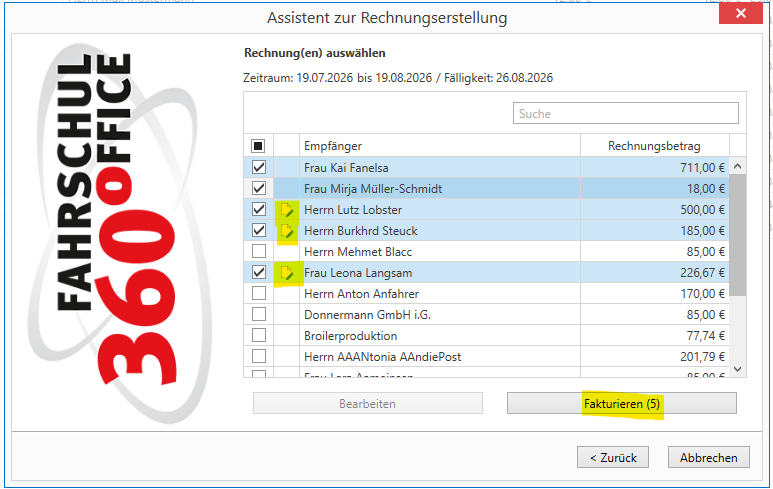The height and width of the screenshot is (489, 773).
Task: Click the edit note icon for Burkhrd Steuck
Action: click(287, 231)
